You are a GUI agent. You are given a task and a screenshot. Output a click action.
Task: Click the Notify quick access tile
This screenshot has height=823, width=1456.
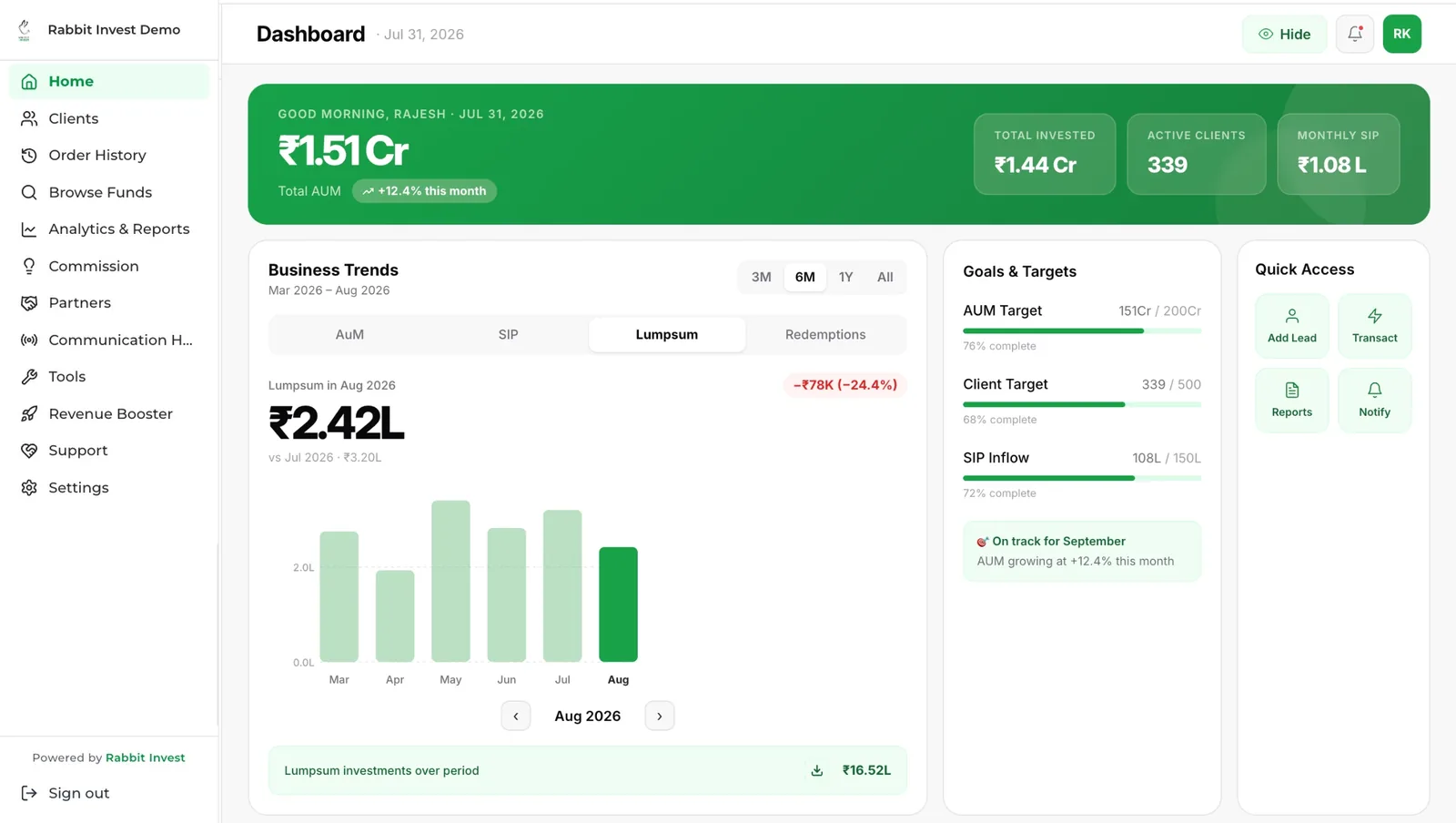click(x=1374, y=401)
